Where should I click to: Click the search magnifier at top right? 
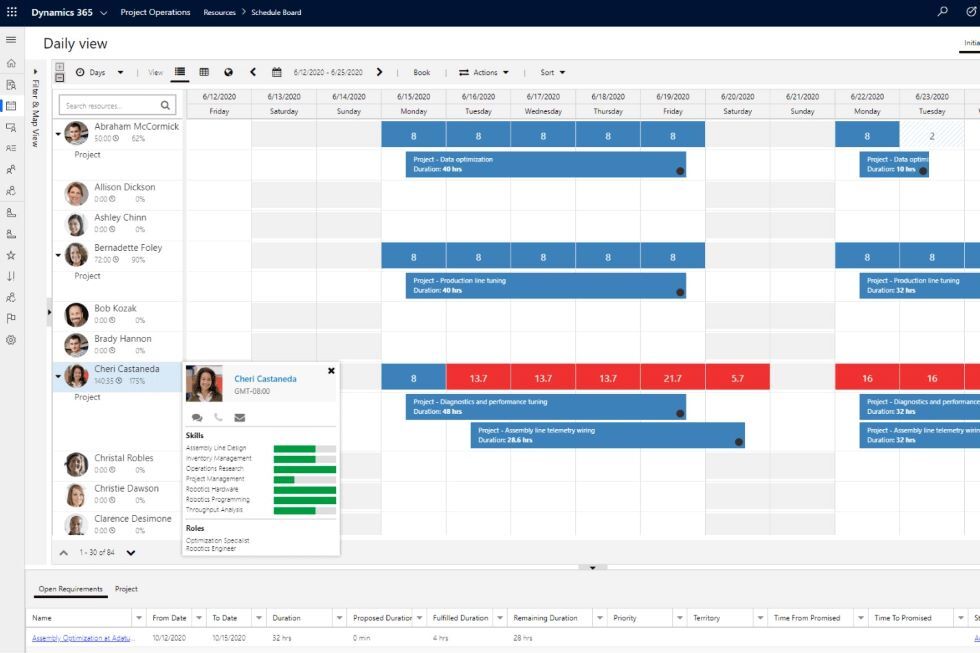(942, 12)
